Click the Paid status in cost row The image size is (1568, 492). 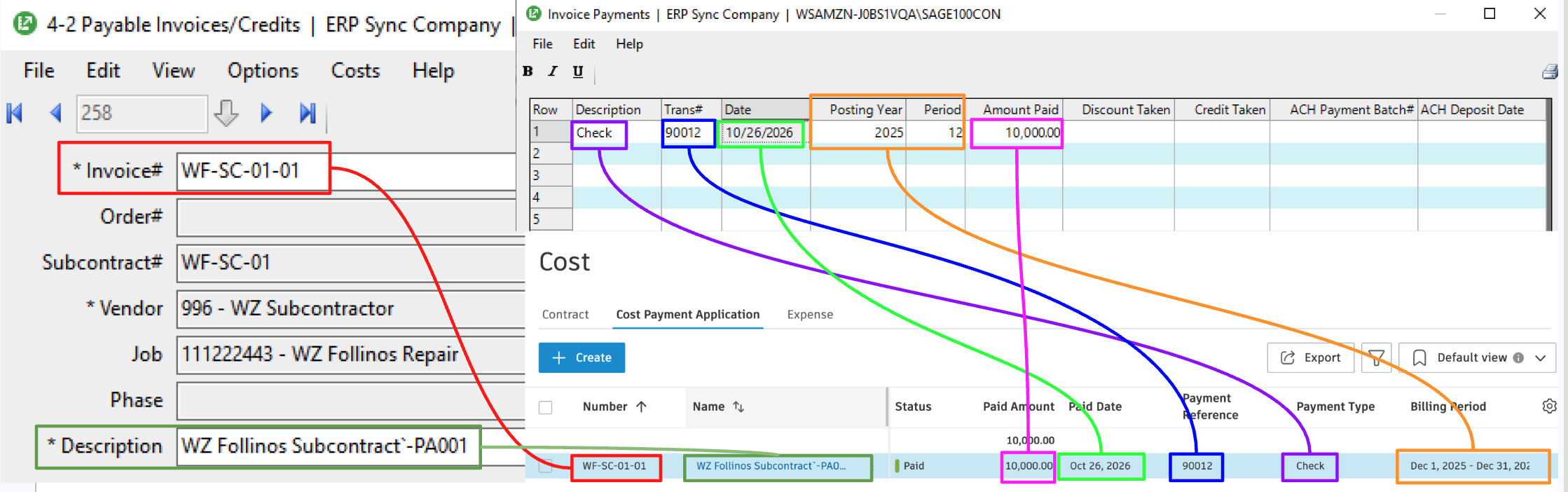[x=914, y=466]
